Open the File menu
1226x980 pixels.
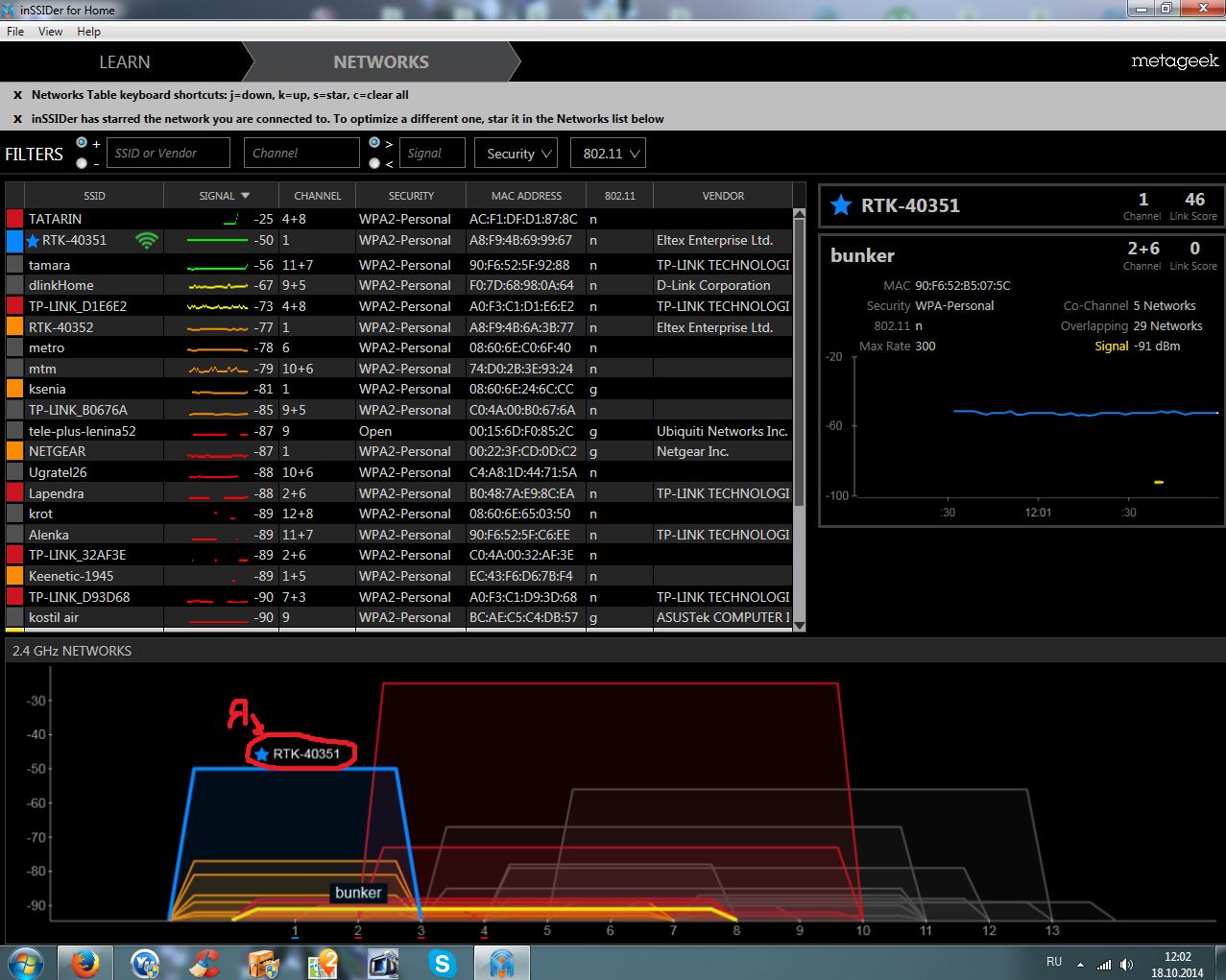coord(15,32)
